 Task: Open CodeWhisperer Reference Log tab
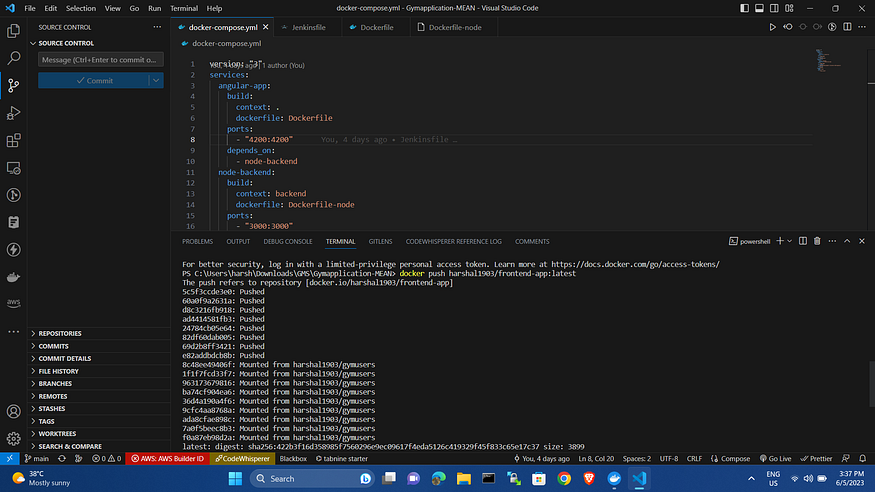click(454, 242)
